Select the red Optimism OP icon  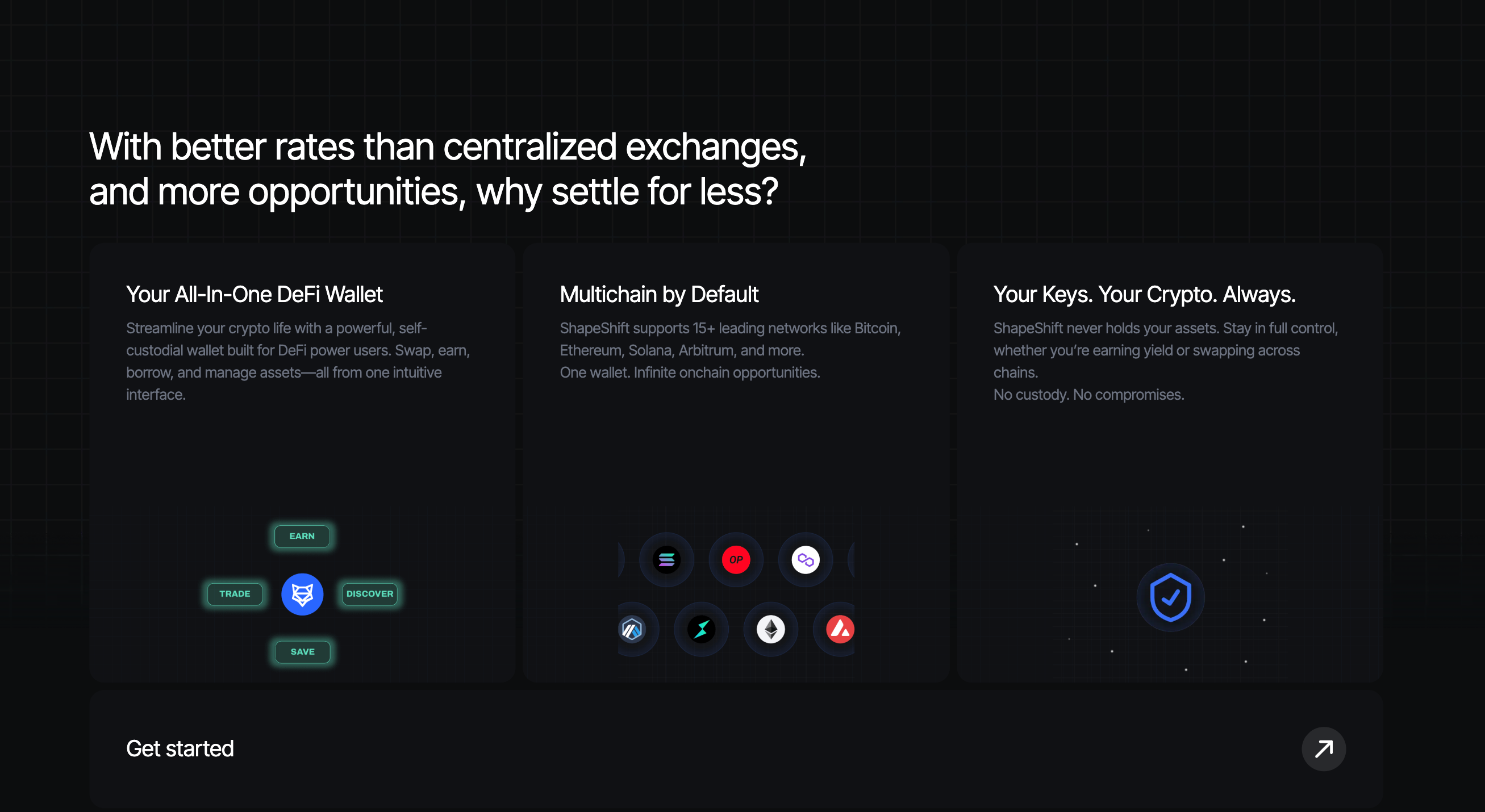point(736,559)
